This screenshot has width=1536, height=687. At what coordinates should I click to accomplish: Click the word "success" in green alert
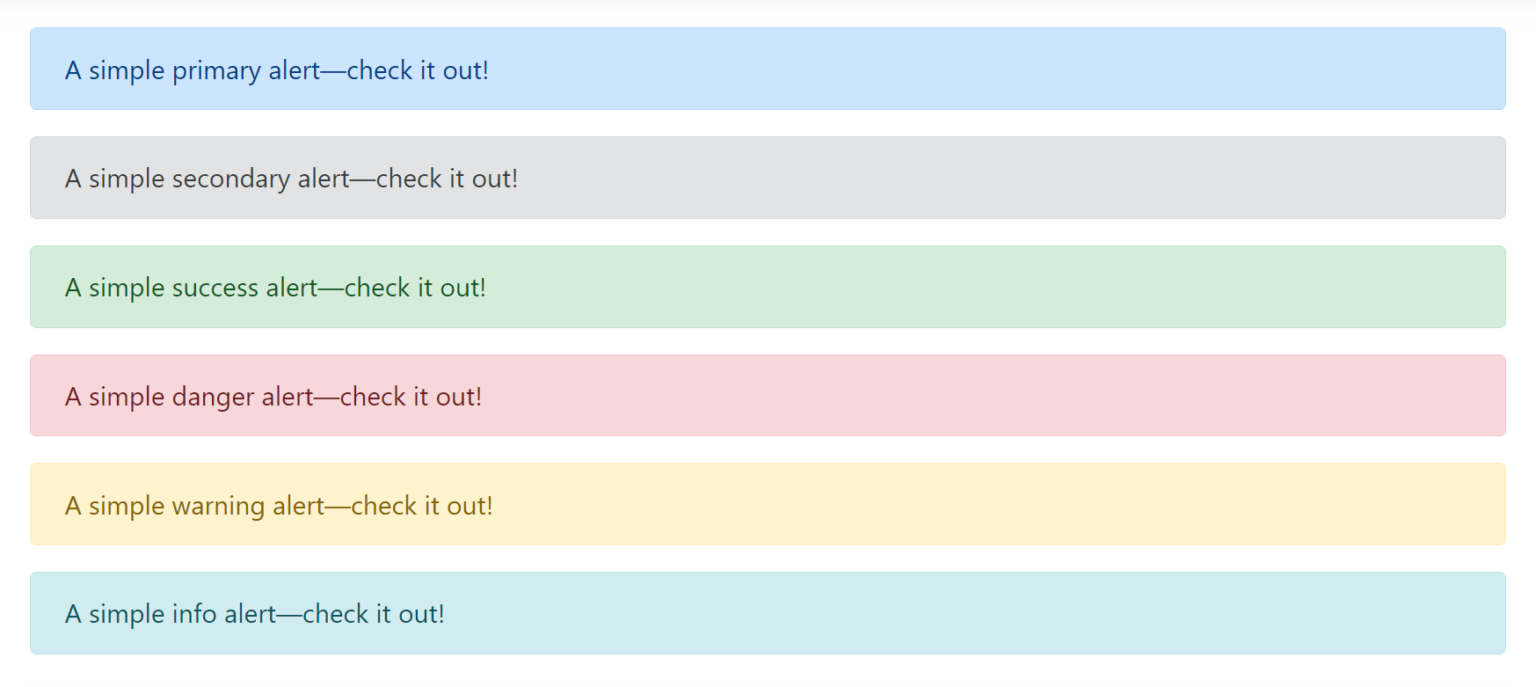click(x=215, y=288)
